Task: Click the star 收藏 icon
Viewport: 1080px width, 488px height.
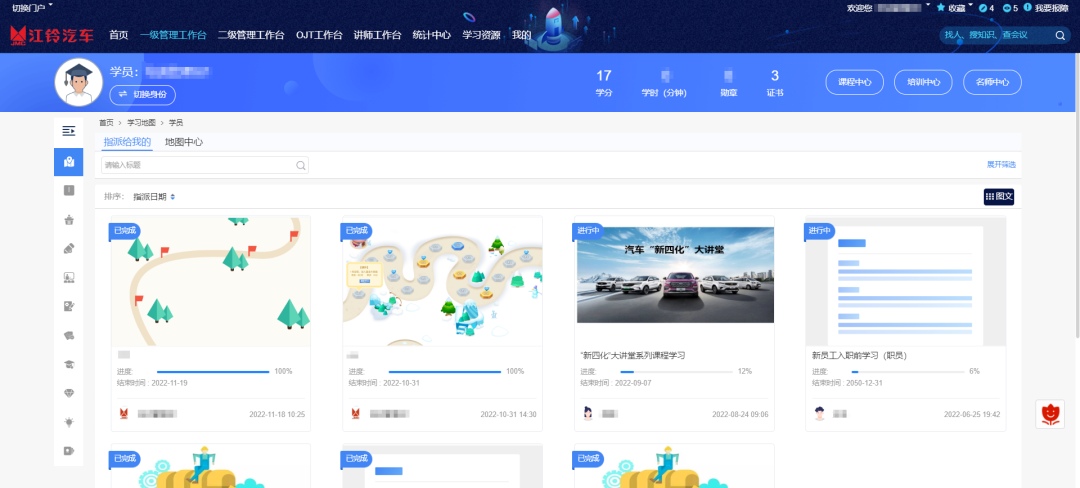Action: pos(941,8)
